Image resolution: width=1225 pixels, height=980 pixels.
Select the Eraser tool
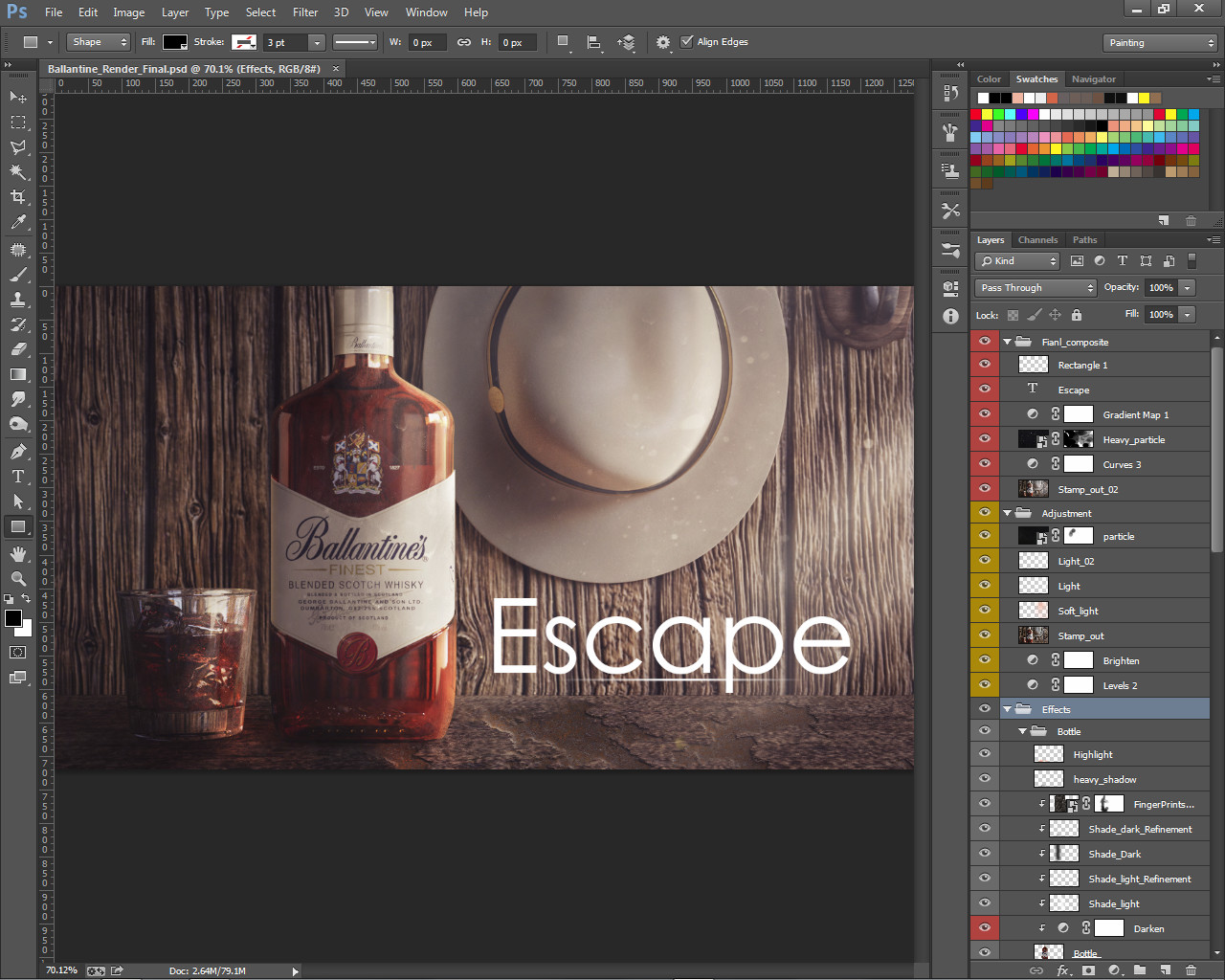[x=18, y=349]
